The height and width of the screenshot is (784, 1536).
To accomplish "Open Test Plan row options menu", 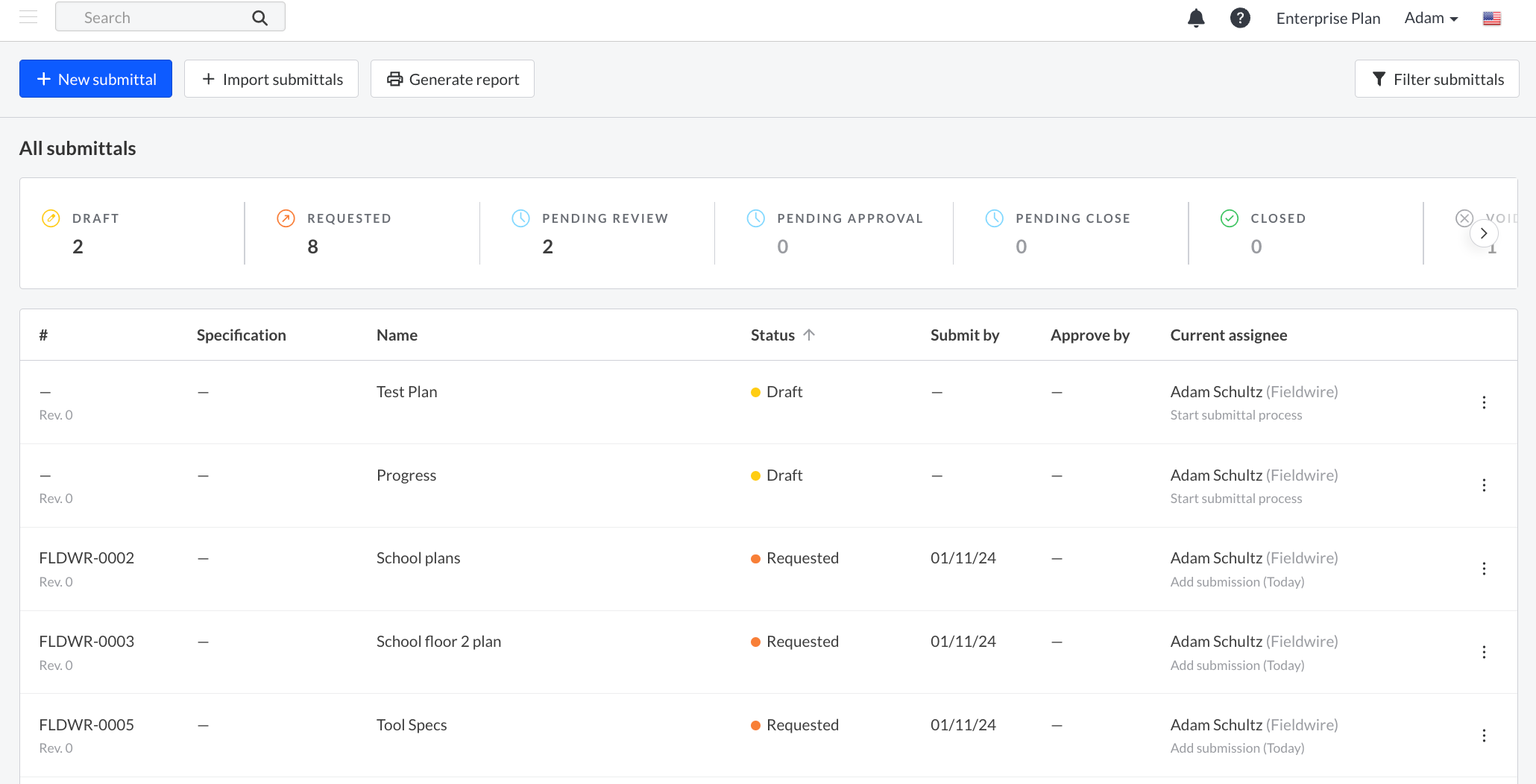I will tap(1484, 402).
